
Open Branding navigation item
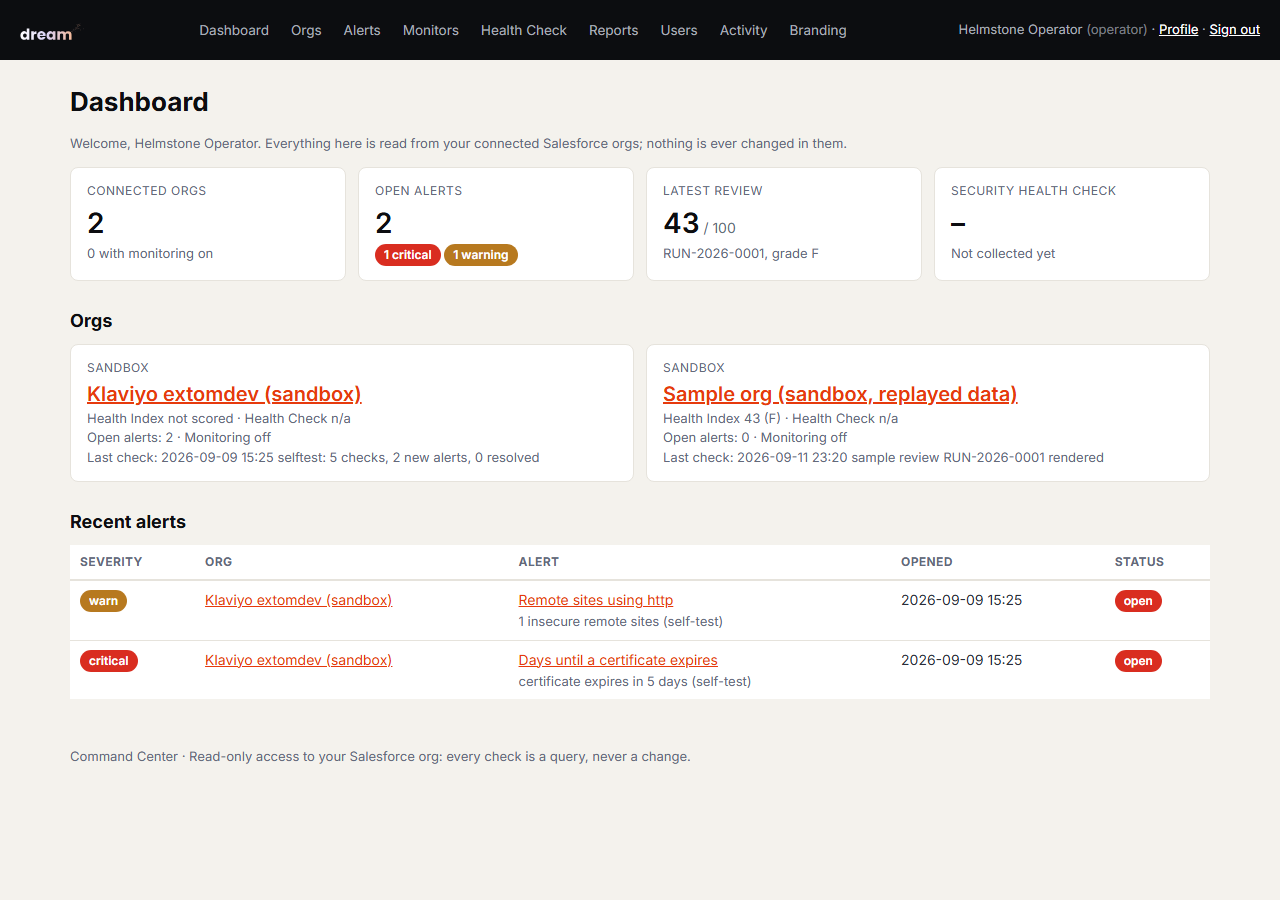(818, 30)
